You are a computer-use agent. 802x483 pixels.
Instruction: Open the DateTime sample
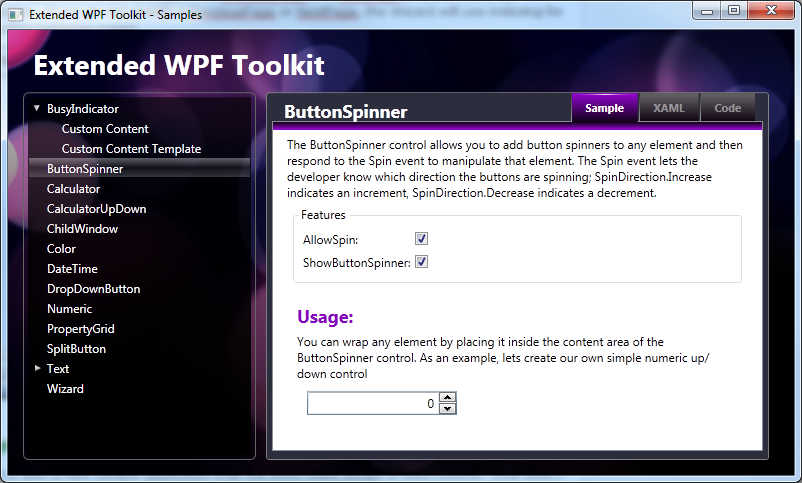pyautogui.click(x=72, y=269)
